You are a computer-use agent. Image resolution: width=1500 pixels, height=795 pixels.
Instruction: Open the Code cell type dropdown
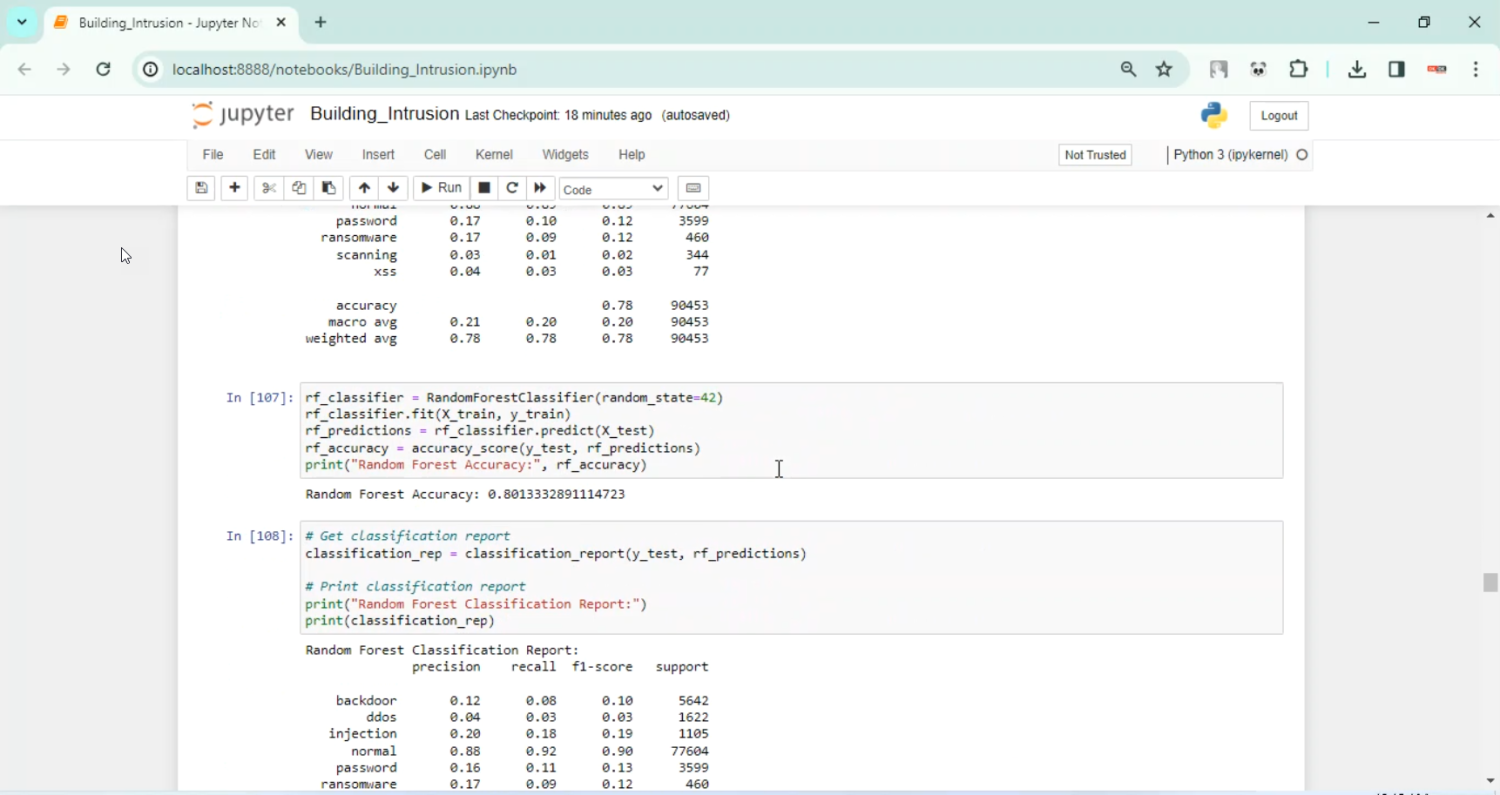point(613,189)
